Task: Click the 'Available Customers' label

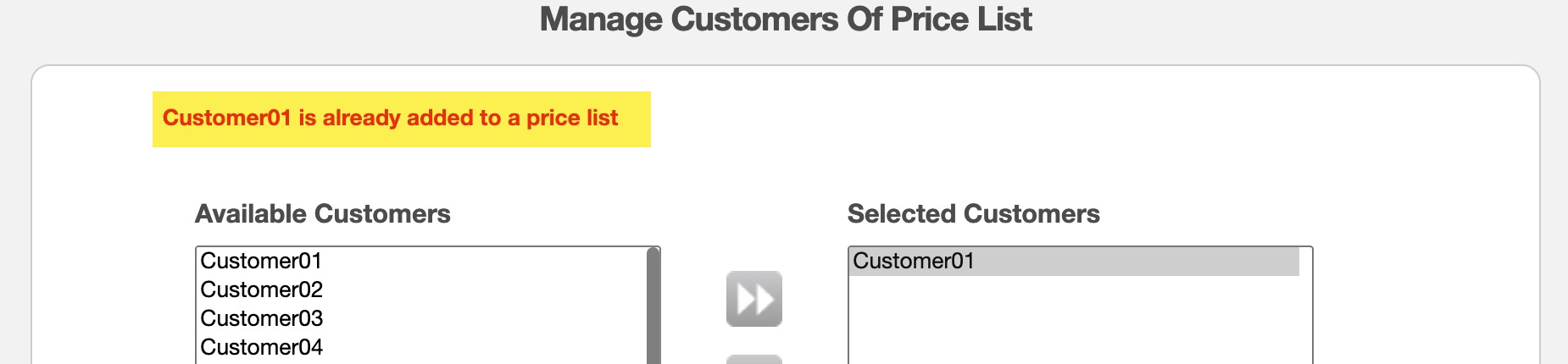Action: [322, 213]
